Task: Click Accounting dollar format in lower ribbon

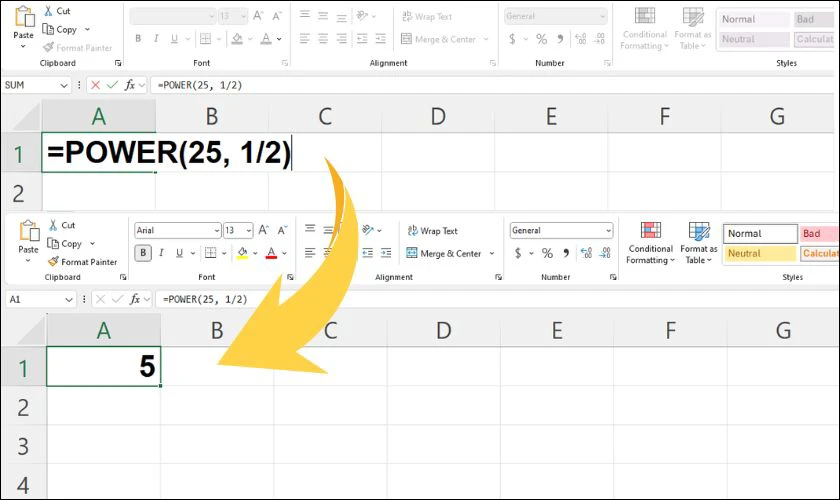Action: tap(518, 253)
